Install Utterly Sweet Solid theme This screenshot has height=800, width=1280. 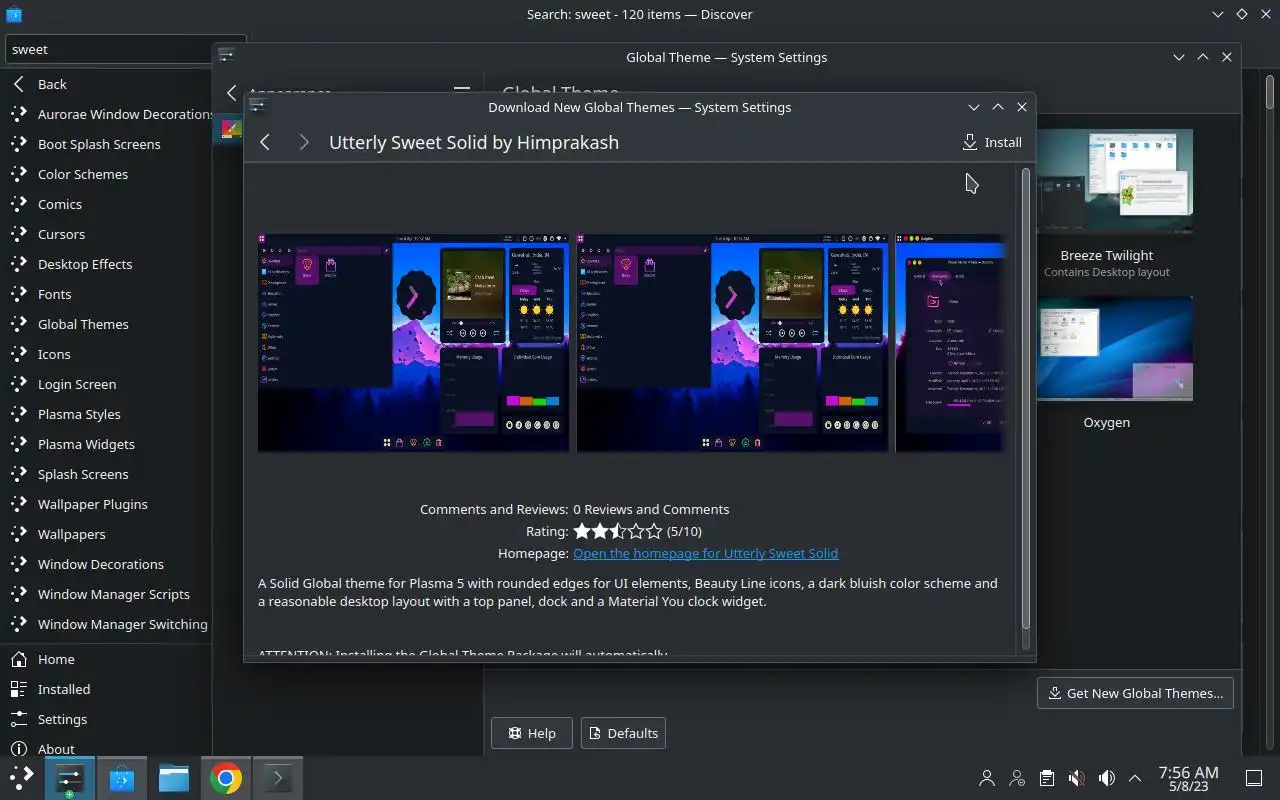(992, 142)
